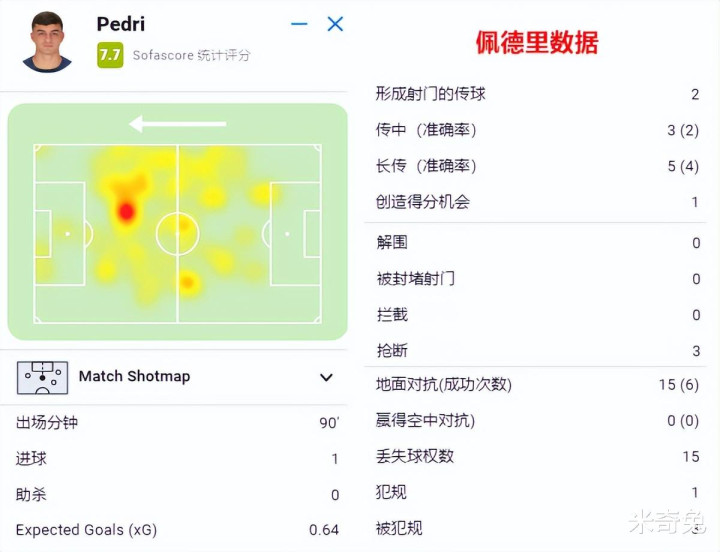
Task: Expand the Match Shotmap chevron
Action: coord(326,377)
